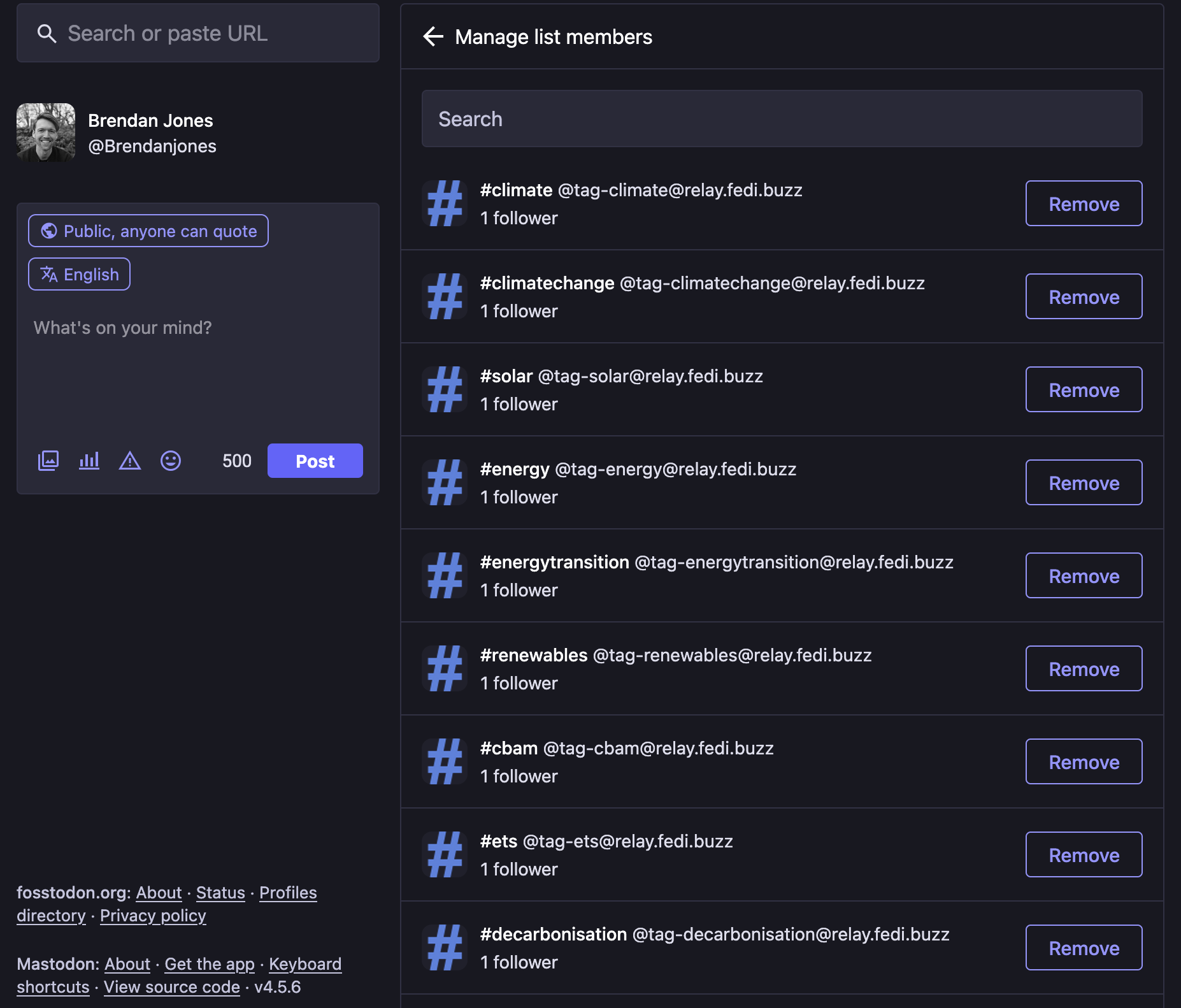Open the English language dropdown
The image size is (1181, 1008).
pos(80,274)
